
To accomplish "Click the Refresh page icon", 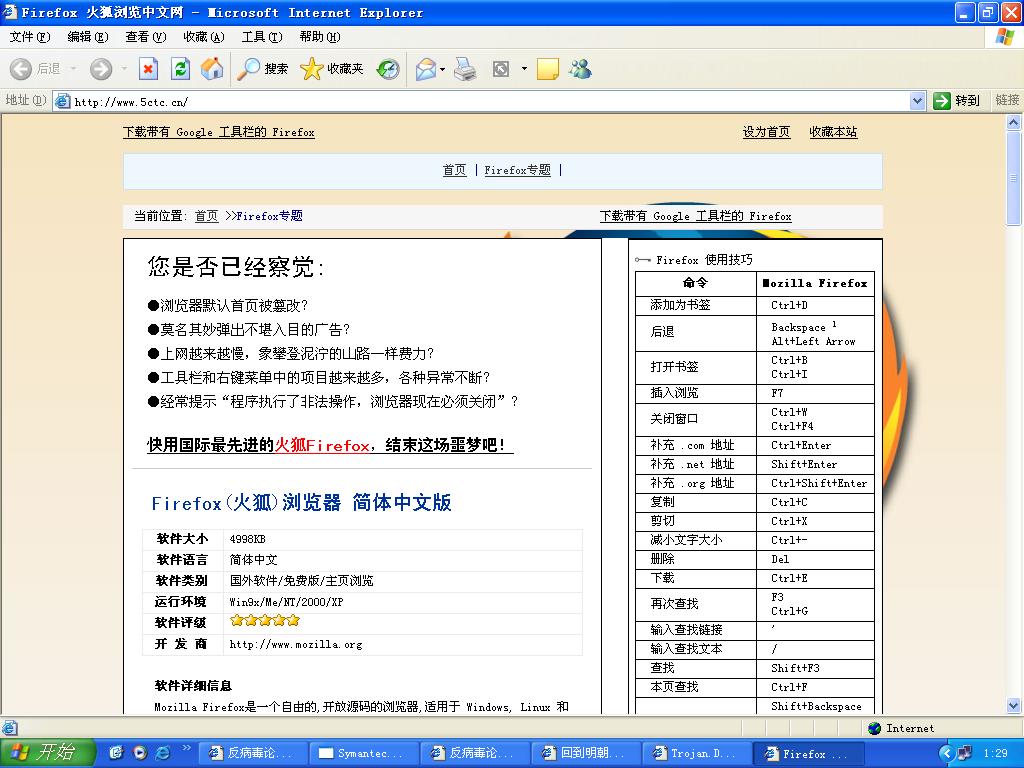I will pyautogui.click(x=180, y=69).
